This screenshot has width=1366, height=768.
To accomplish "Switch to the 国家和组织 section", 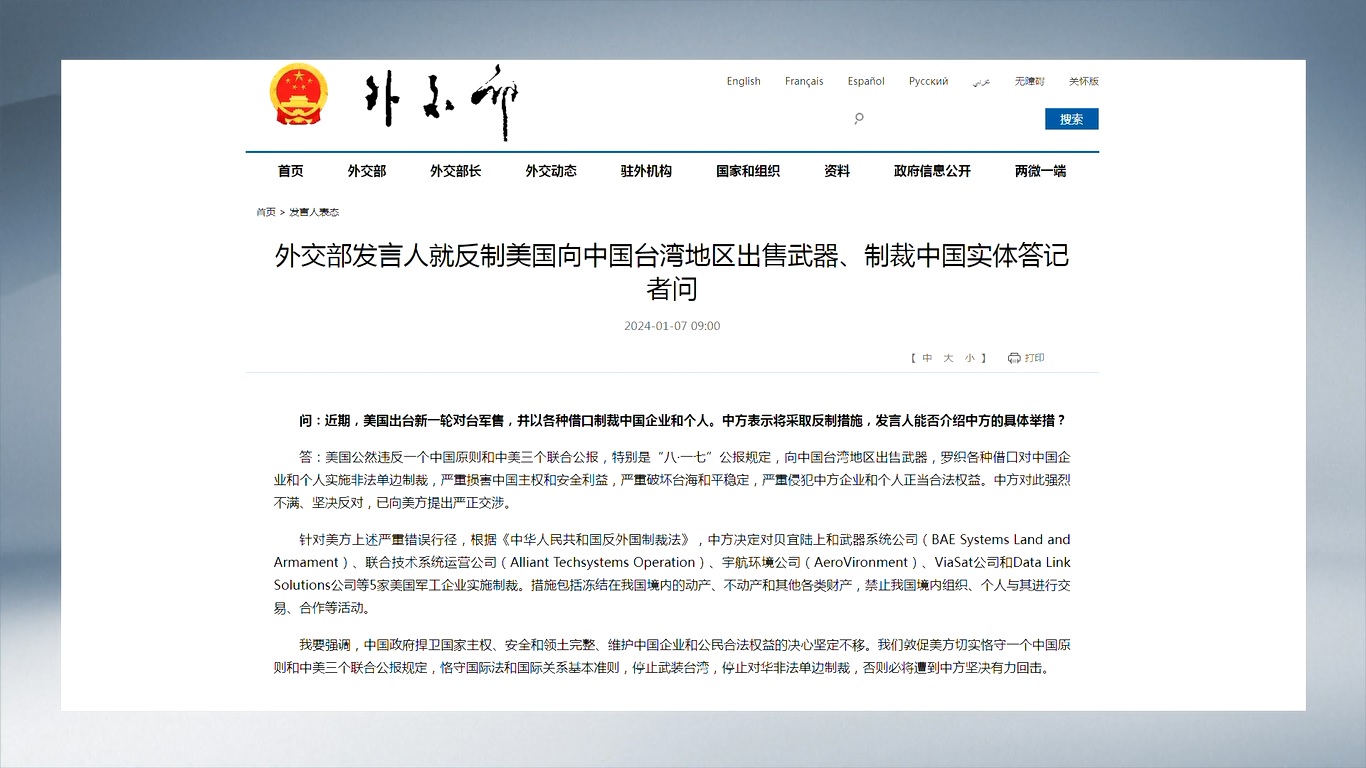I will (x=748, y=171).
